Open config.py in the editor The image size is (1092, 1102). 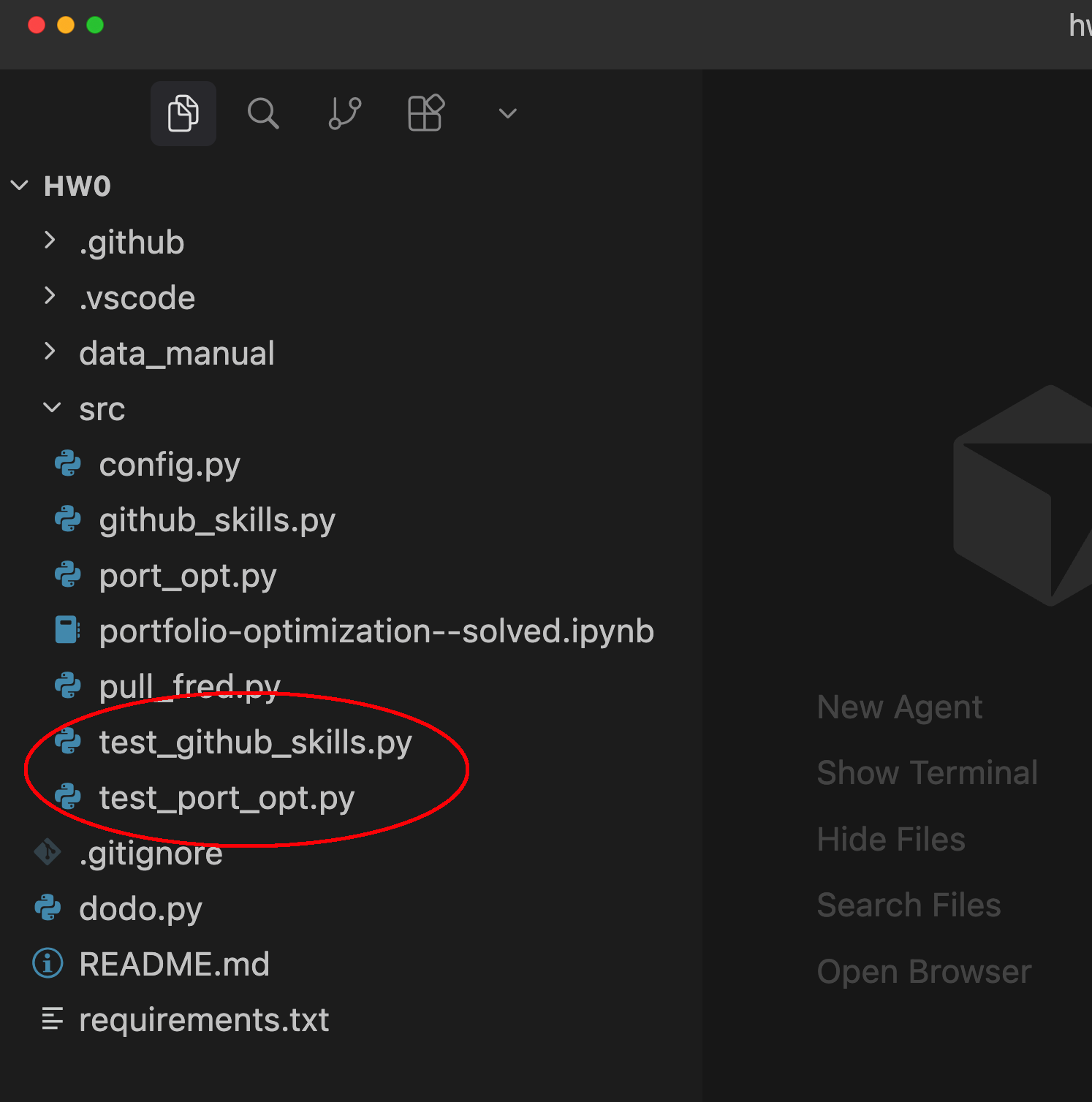170,465
